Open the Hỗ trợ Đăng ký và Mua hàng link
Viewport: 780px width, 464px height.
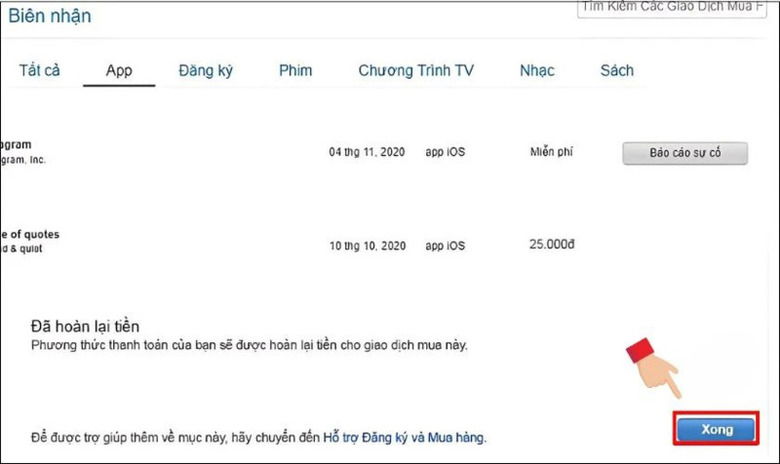click(404, 438)
